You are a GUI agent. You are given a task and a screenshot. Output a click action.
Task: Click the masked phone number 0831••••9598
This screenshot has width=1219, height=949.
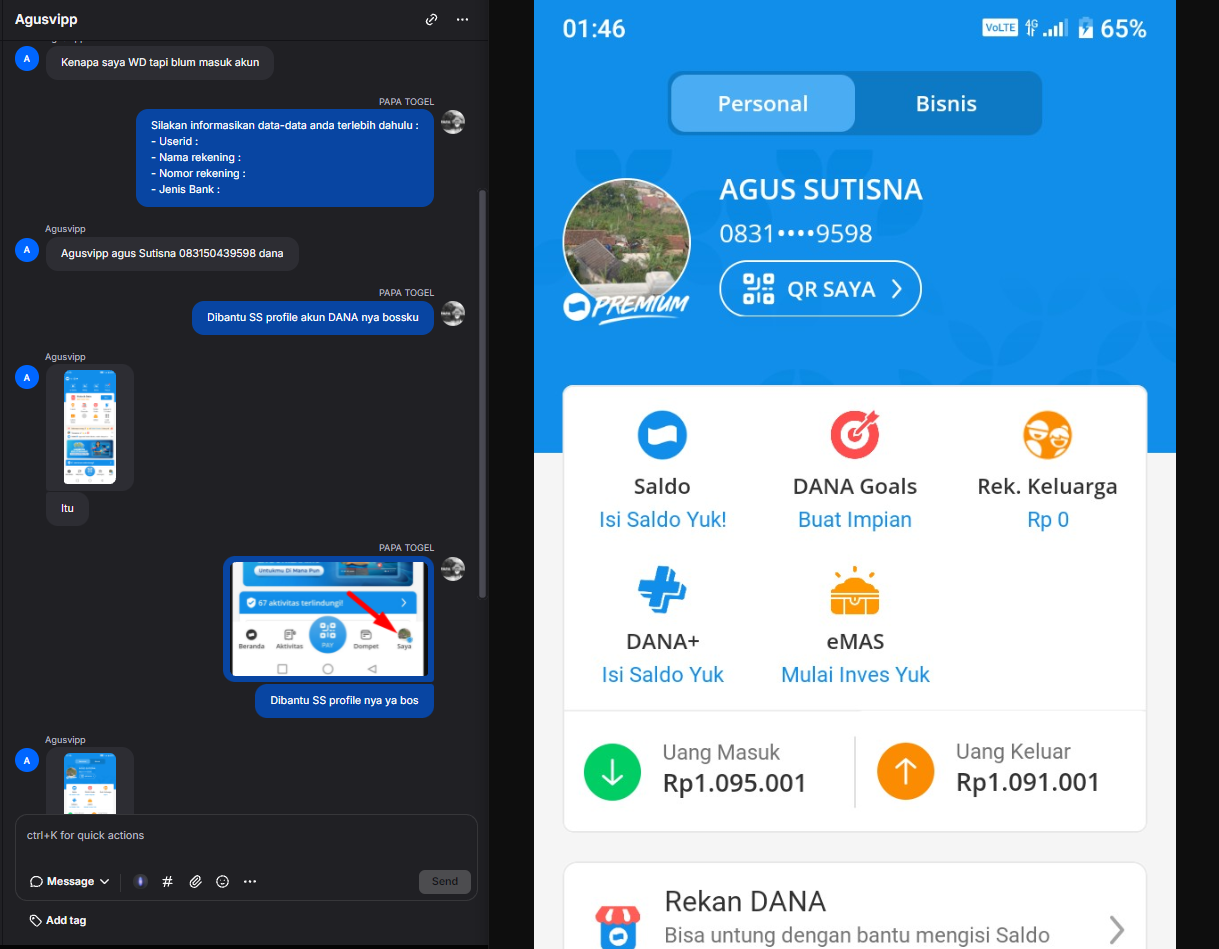click(796, 233)
